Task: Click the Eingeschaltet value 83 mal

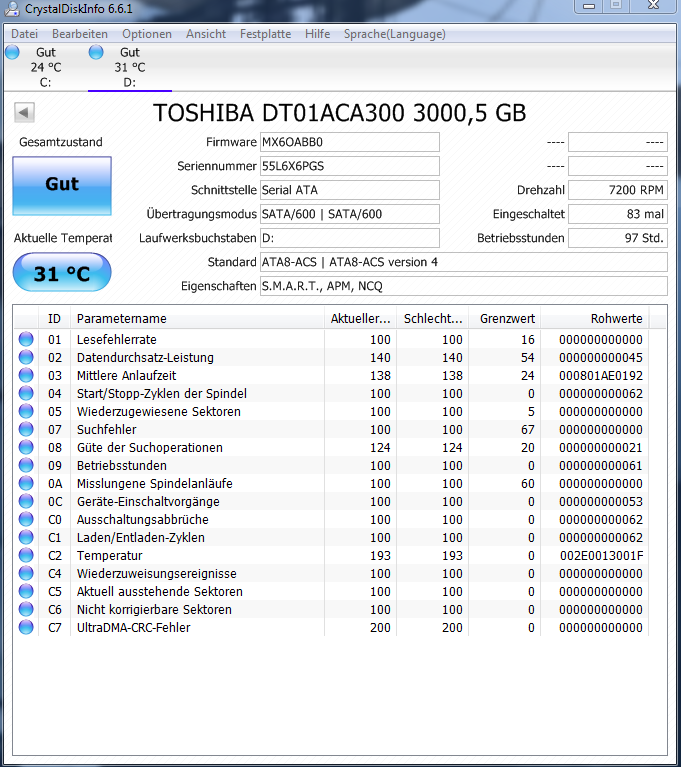Action: (x=618, y=214)
